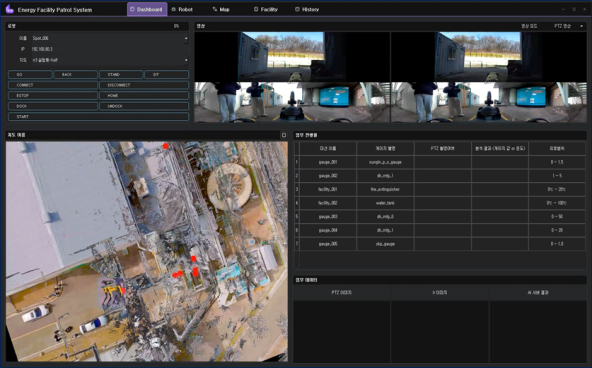Click the START button
This screenshot has width=592, height=368.
click(x=98, y=117)
